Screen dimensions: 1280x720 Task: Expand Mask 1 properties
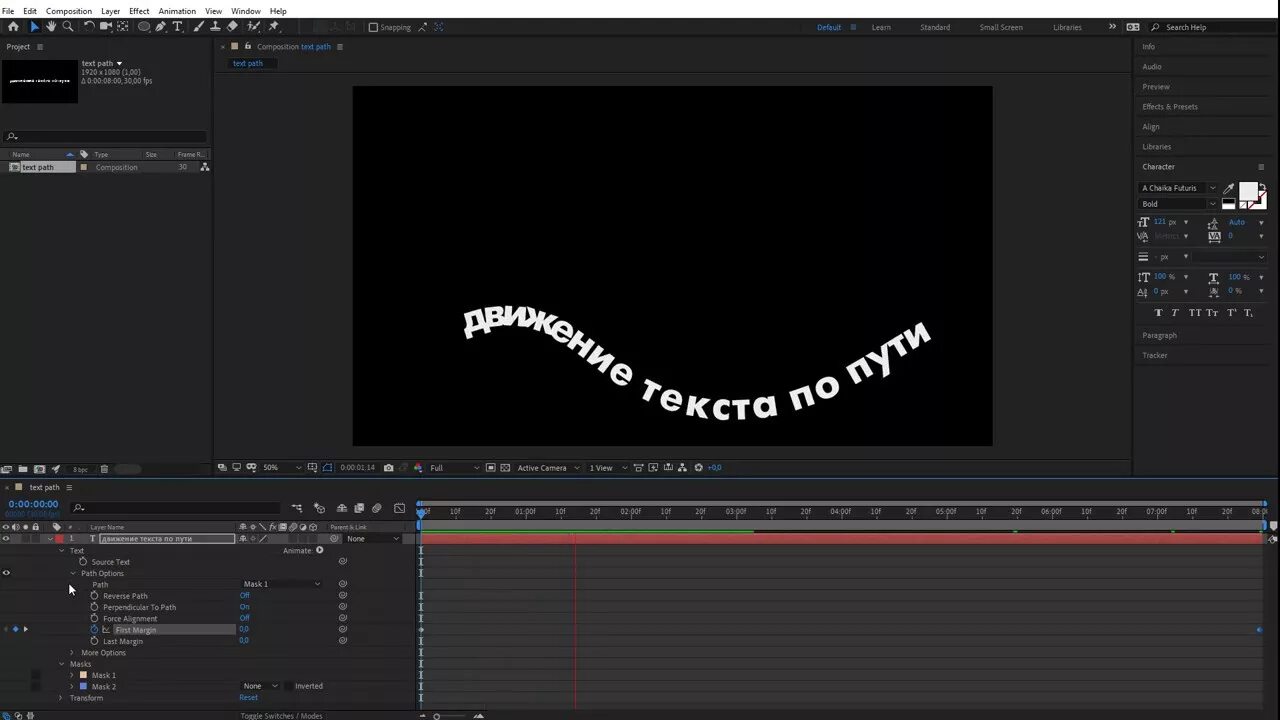71,675
